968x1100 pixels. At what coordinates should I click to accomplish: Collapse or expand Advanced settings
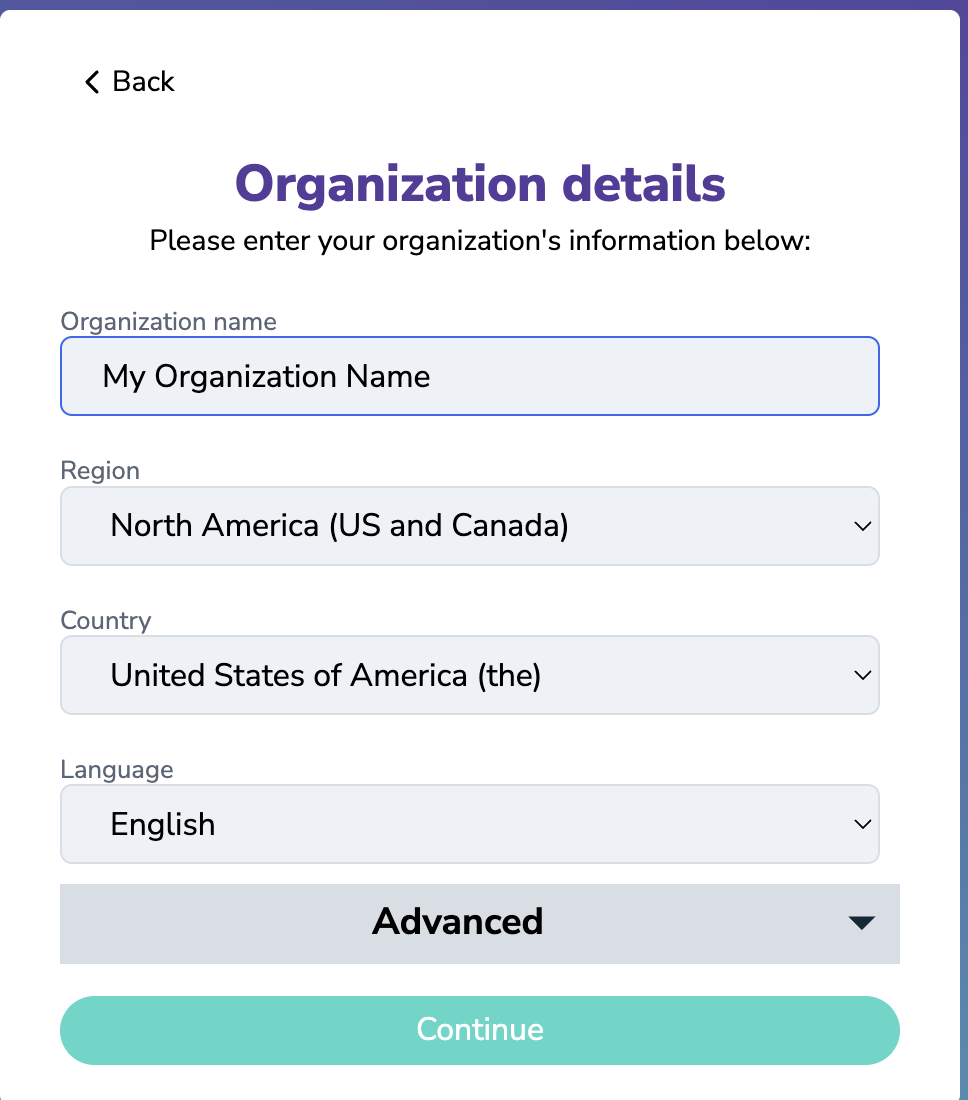[x=480, y=923]
